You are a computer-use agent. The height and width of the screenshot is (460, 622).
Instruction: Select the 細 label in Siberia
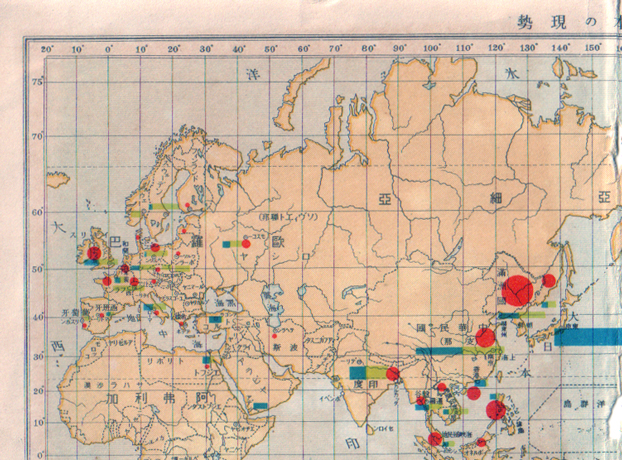tap(494, 199)
